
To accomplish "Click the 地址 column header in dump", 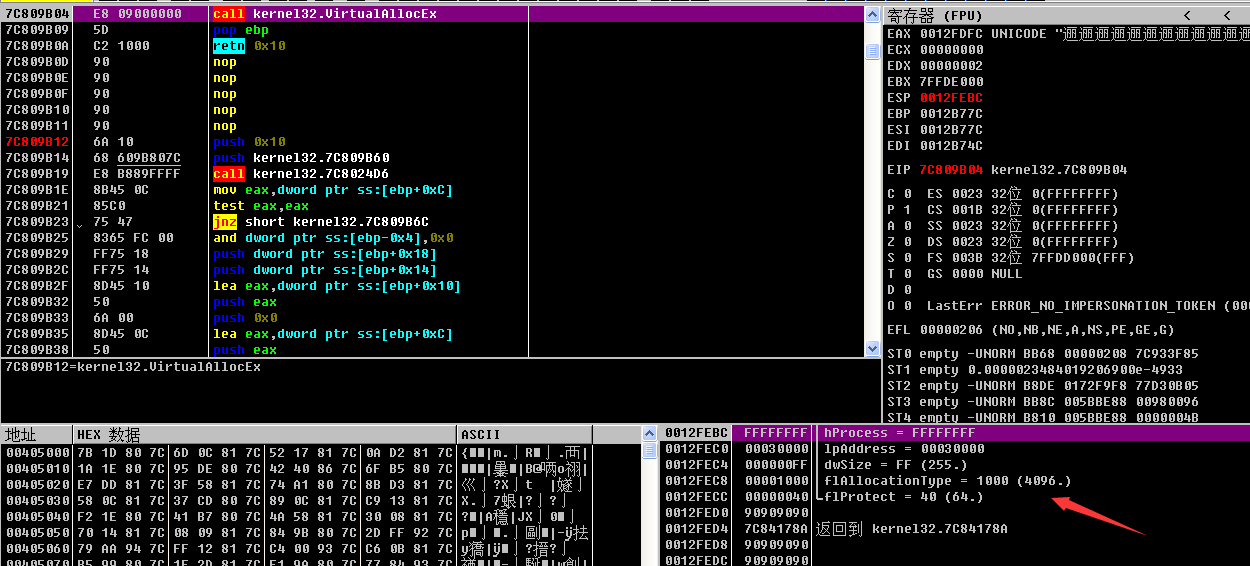I will [36, 435].
